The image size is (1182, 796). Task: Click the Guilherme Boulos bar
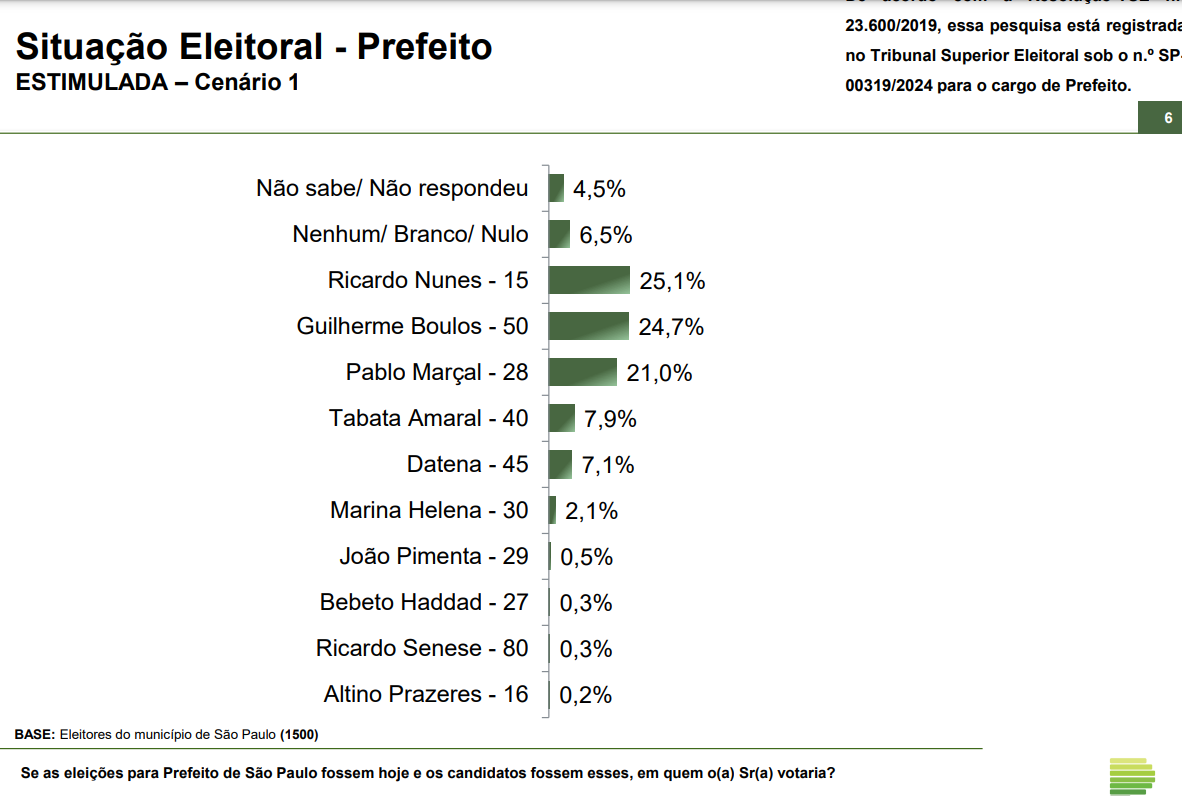(588, 326)
